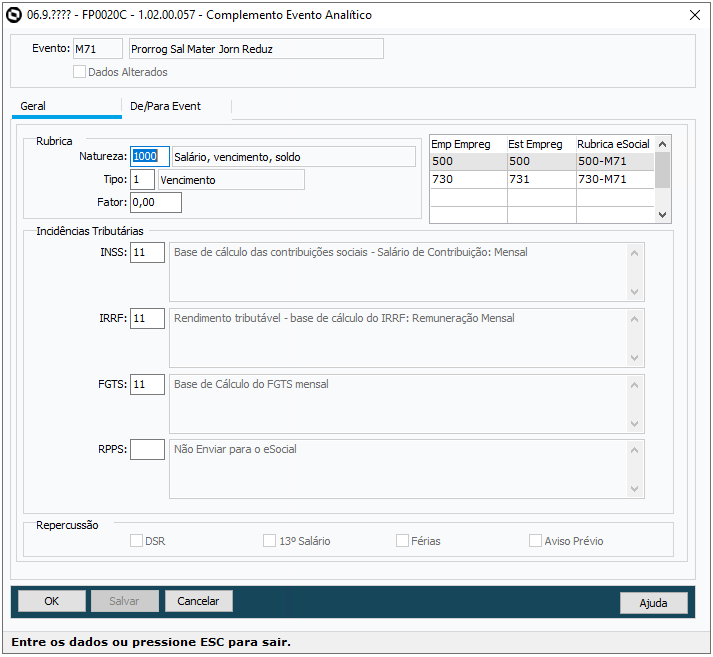Click the INSS description text area

[398, 272]
